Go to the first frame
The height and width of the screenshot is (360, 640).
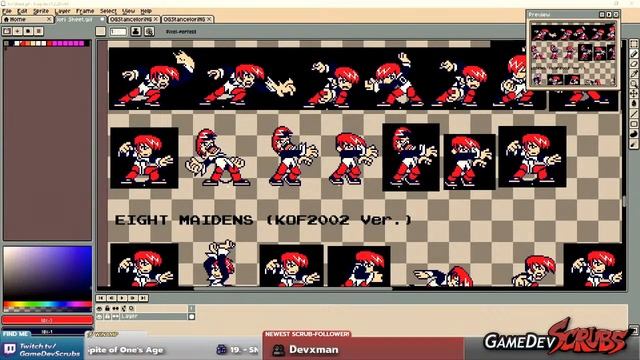click(x=101, y=298)
